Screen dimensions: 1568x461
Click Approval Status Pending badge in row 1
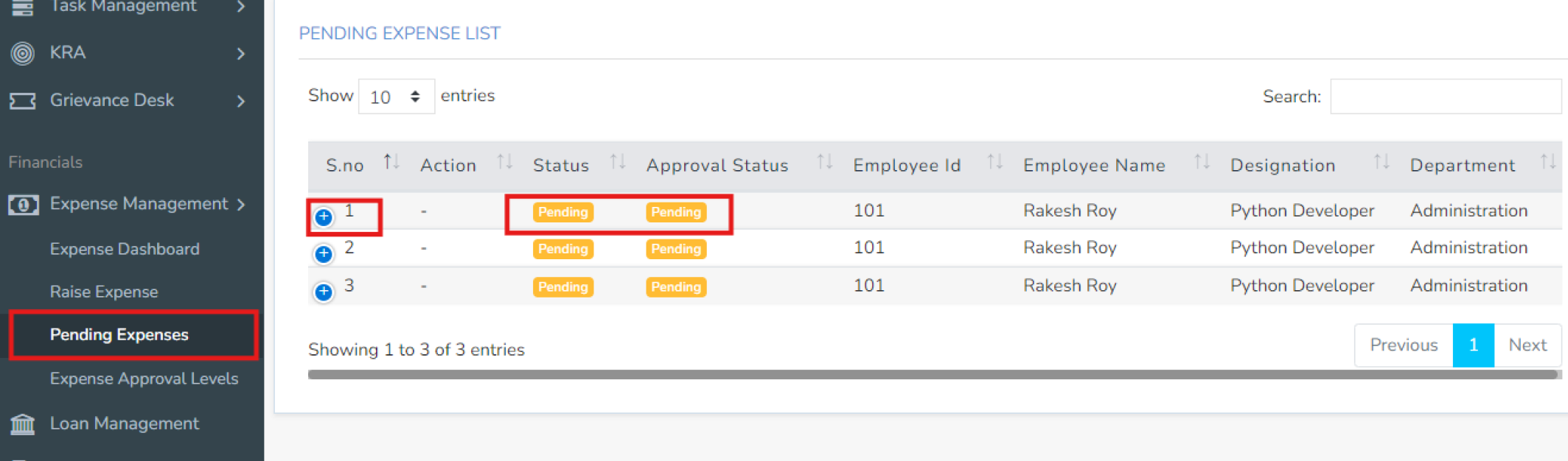tap(676, 212)
